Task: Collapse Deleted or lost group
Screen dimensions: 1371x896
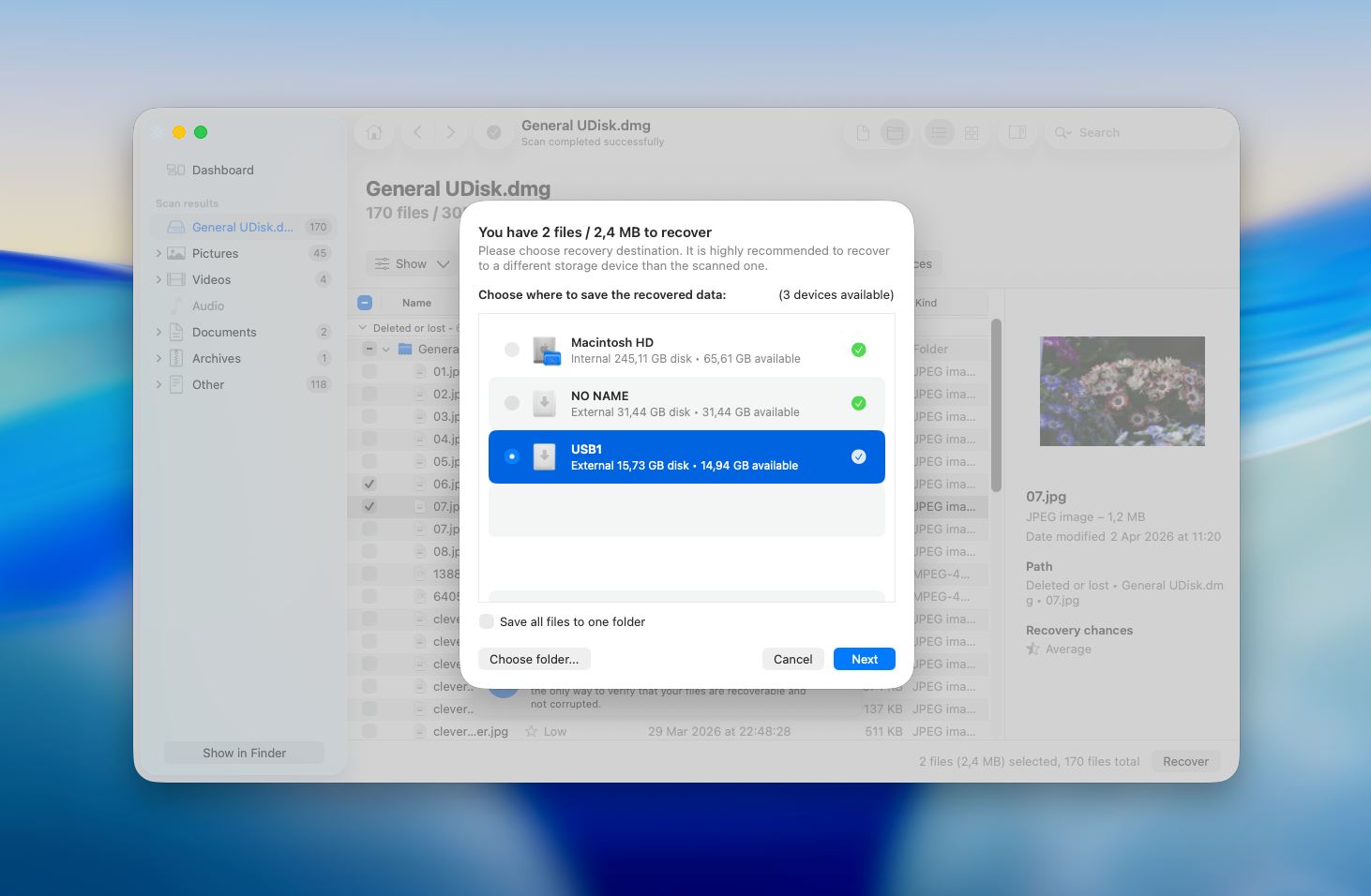Action: tap(363, 328)
